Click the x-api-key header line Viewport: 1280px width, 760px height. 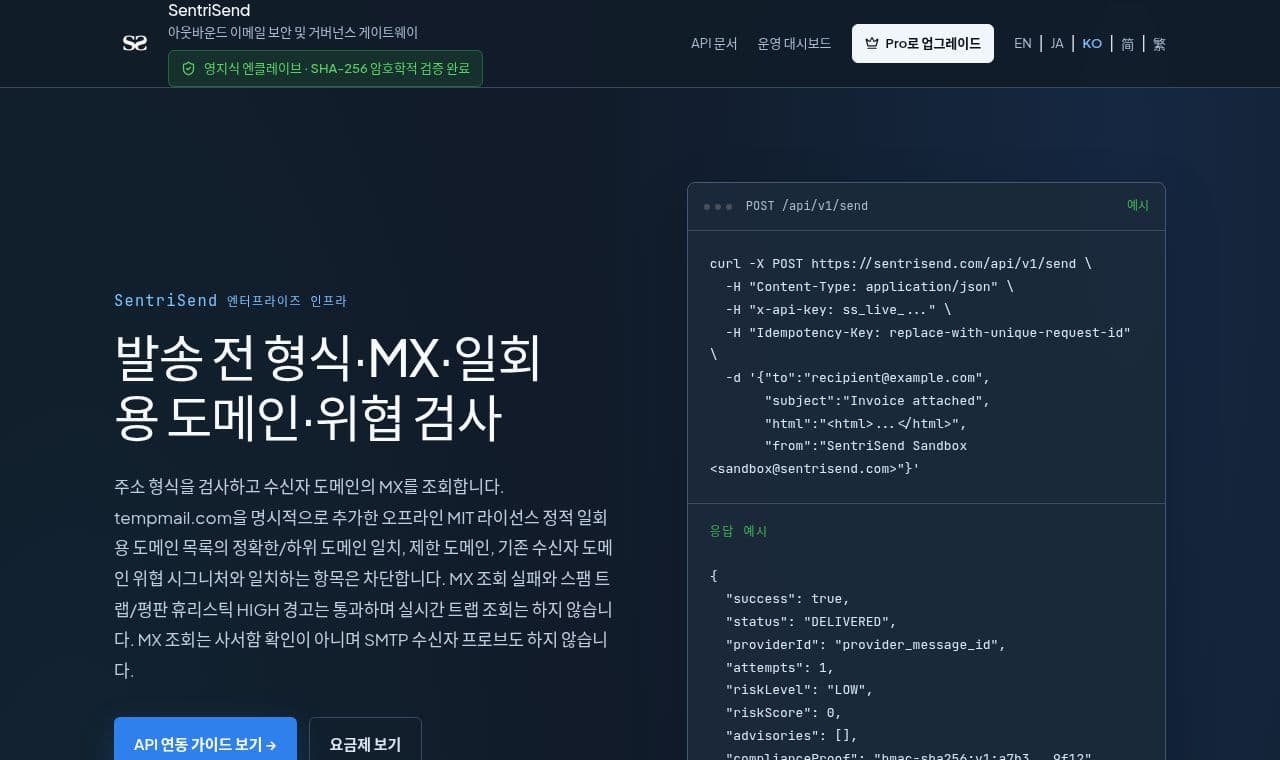tap(838, 310)
